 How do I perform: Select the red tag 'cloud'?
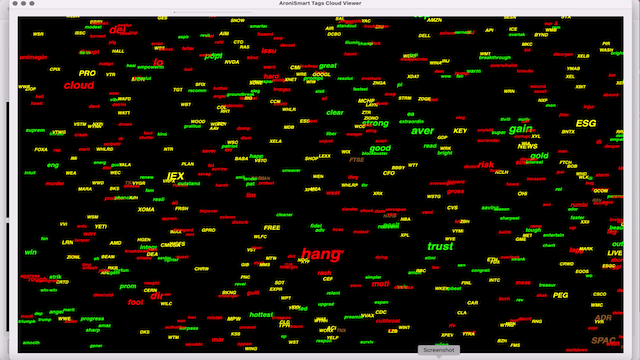[79, 85]
